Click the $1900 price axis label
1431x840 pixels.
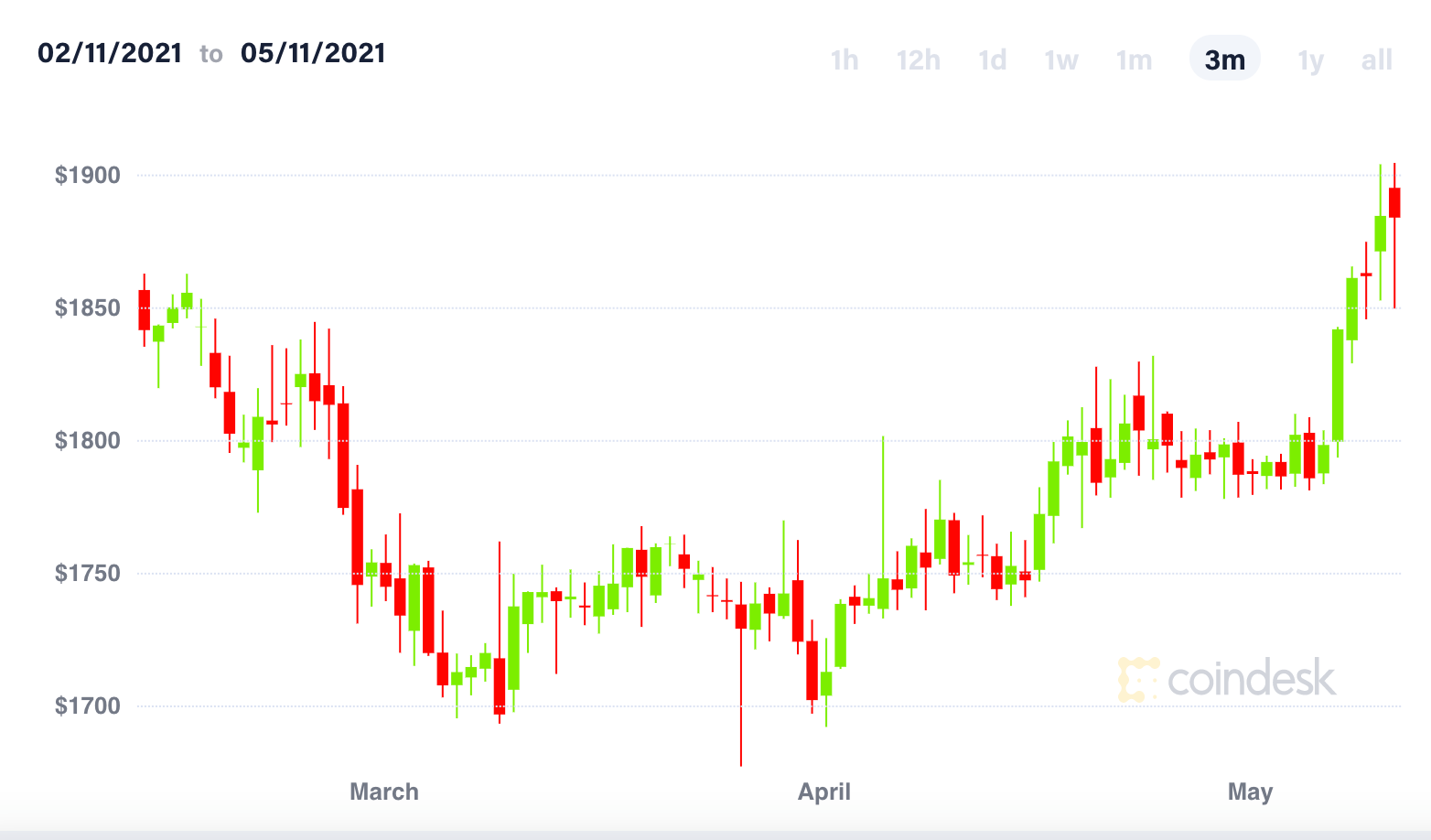point(88,175)
